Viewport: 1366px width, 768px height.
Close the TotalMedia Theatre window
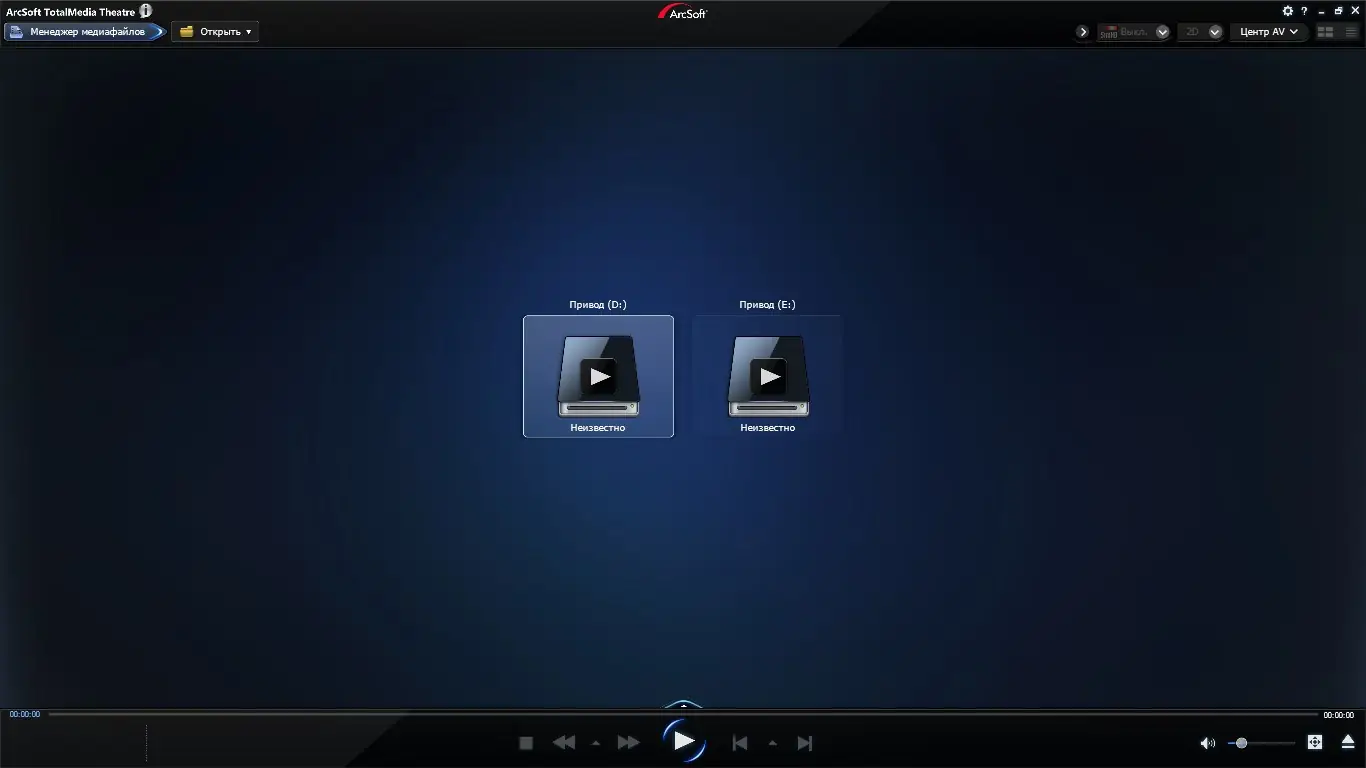point(1355,11)
